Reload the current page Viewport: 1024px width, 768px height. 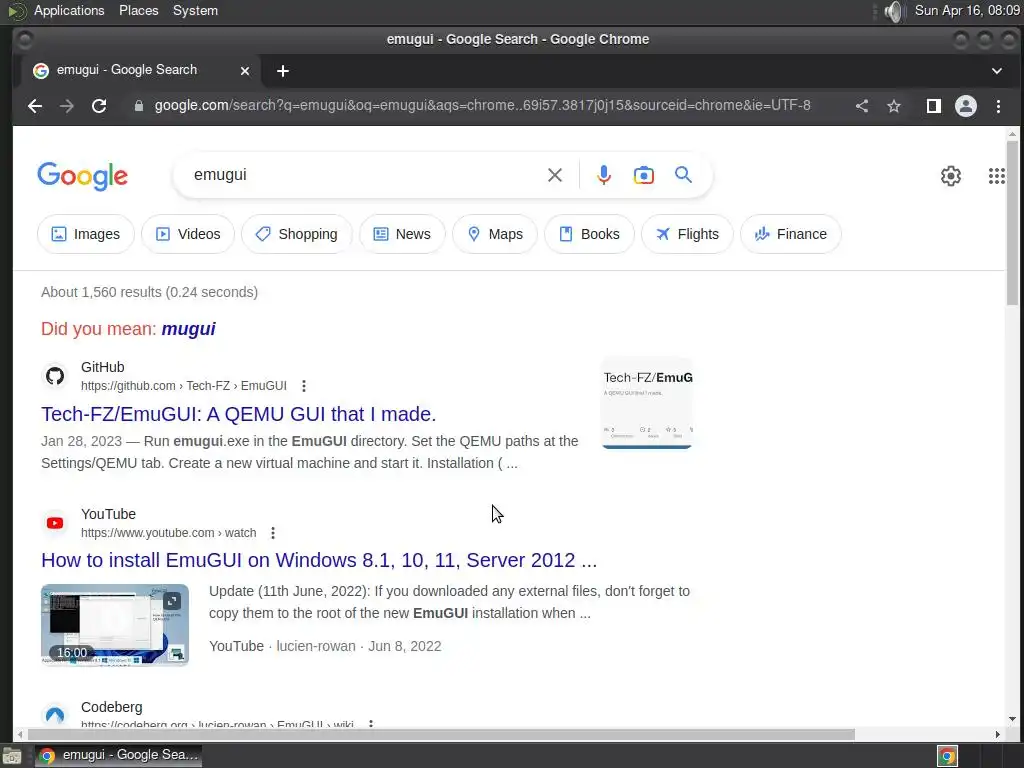pyautogui.click(x=99, y=106)
